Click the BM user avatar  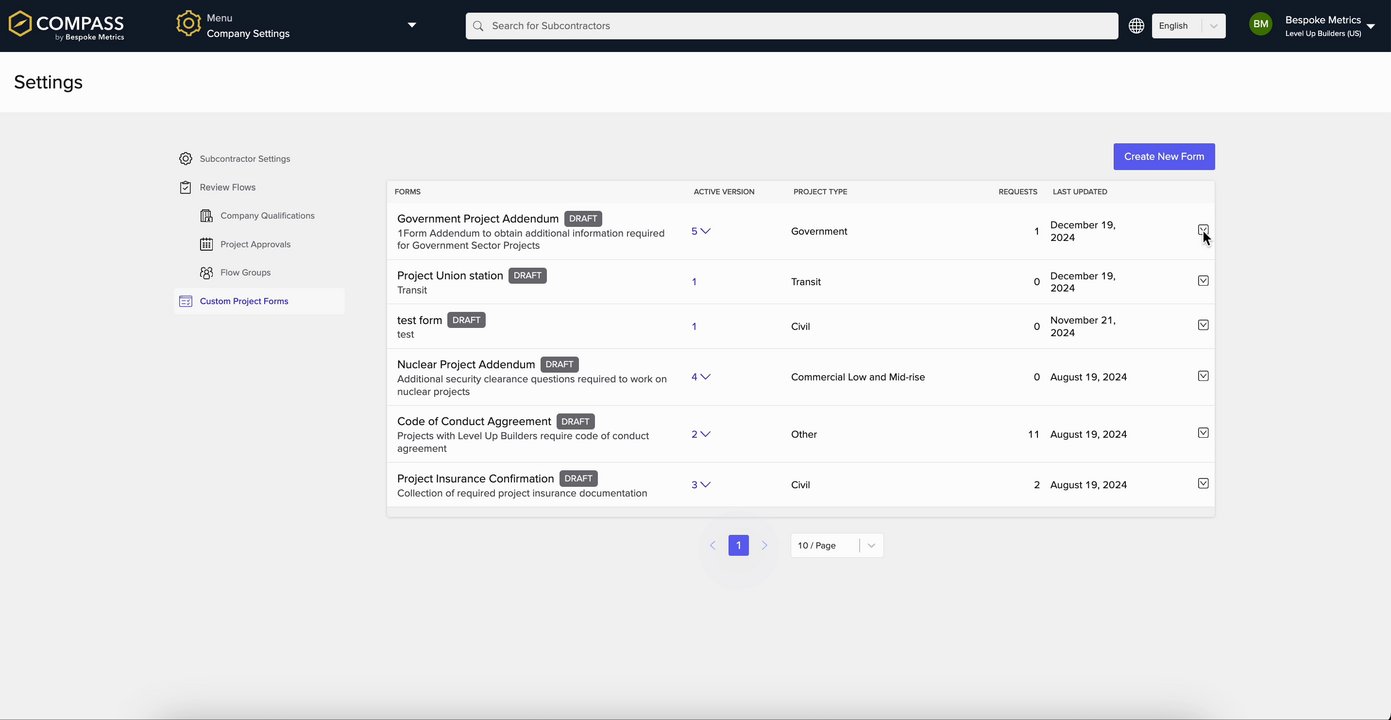click(1260, 24)
